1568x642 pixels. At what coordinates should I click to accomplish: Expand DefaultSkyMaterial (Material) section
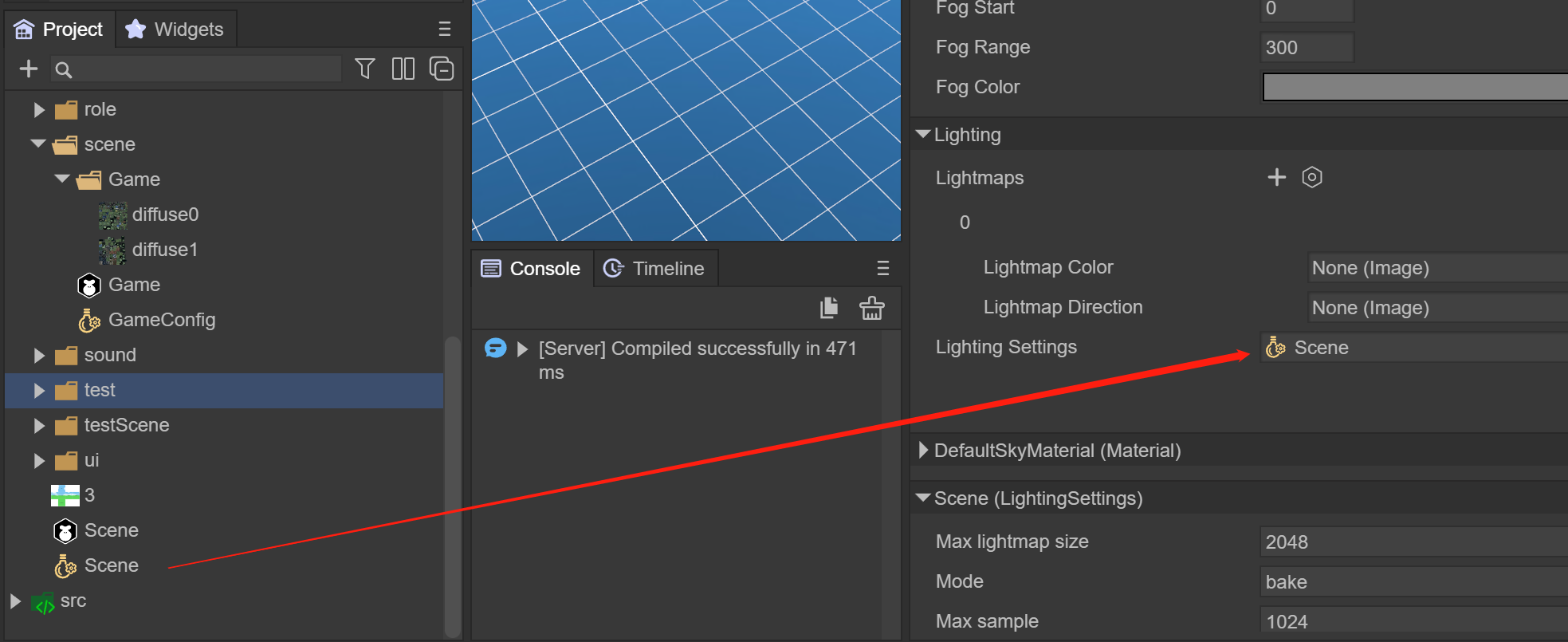923,451
